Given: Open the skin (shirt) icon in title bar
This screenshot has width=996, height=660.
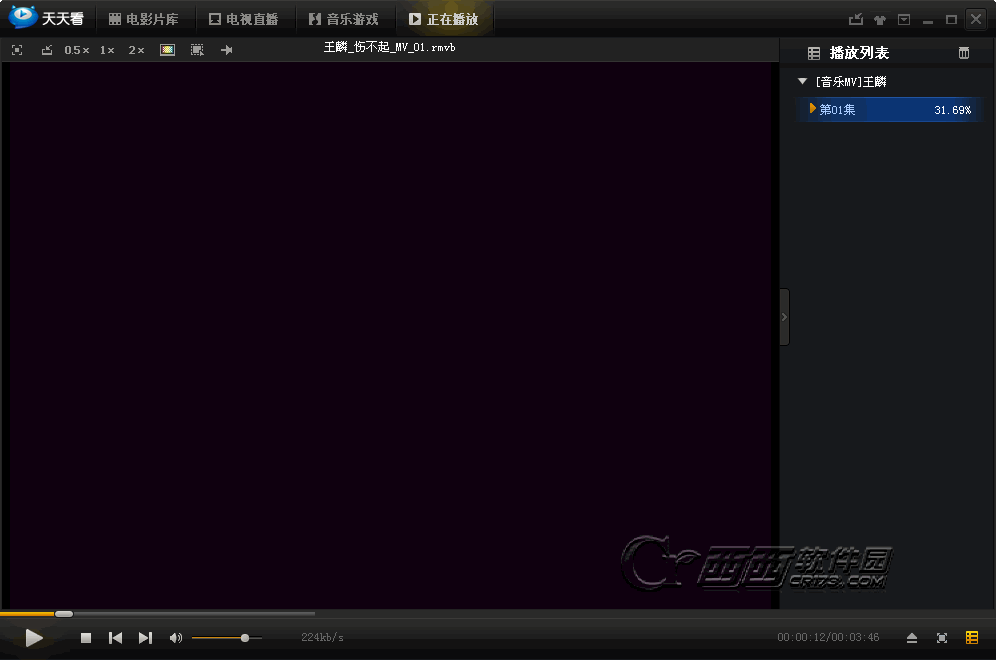Looking at the screenshot, I should (880, 20).
